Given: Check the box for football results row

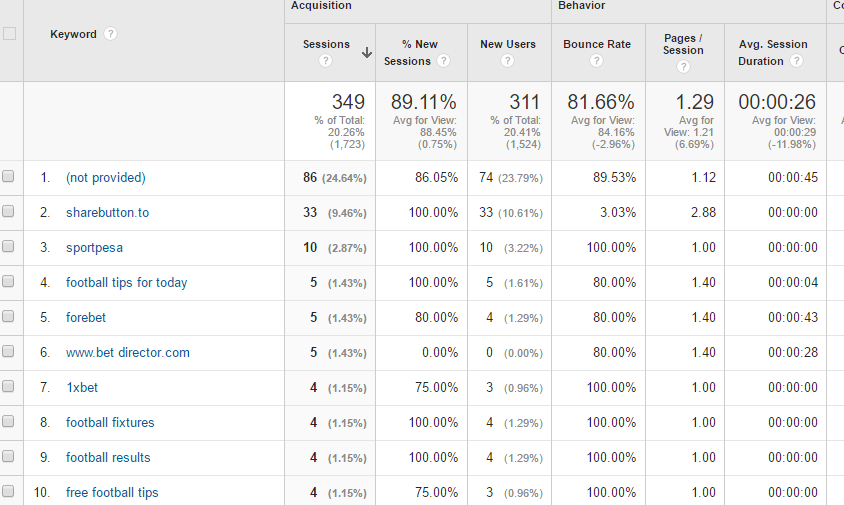Looking at the screenshot, I should point(8,456).
